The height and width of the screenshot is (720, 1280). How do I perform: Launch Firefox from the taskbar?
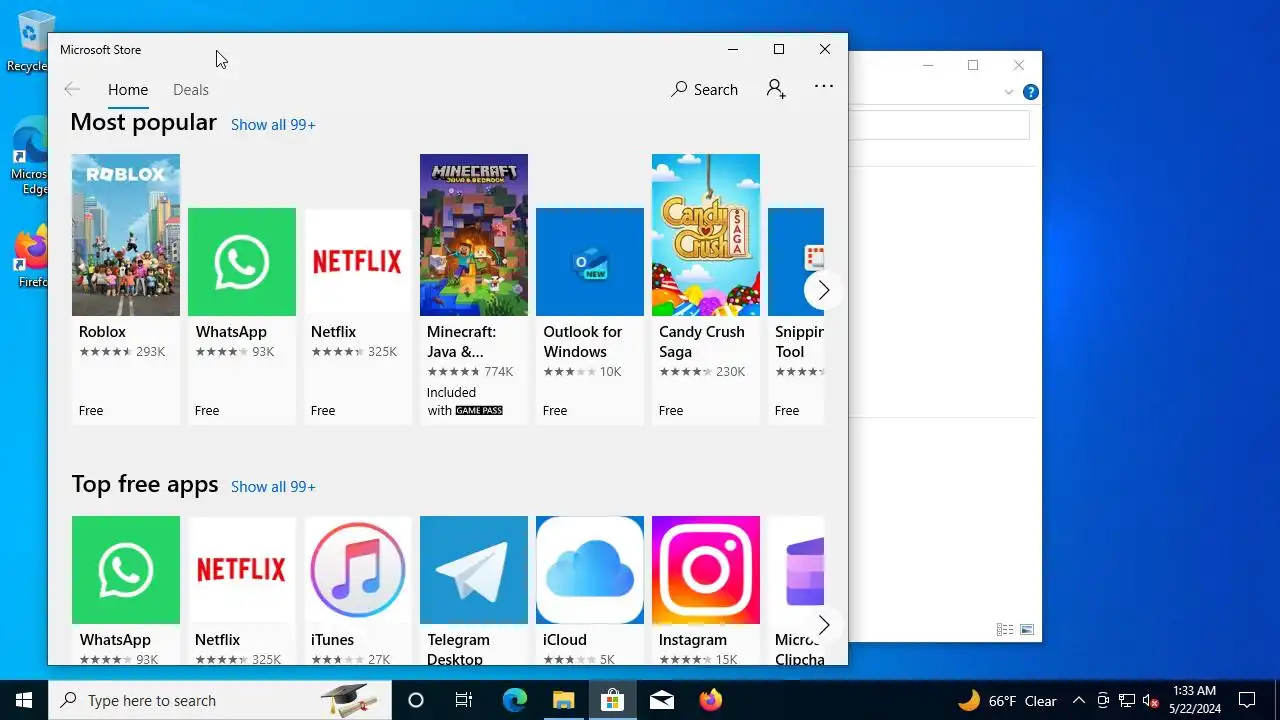[710, 700]
